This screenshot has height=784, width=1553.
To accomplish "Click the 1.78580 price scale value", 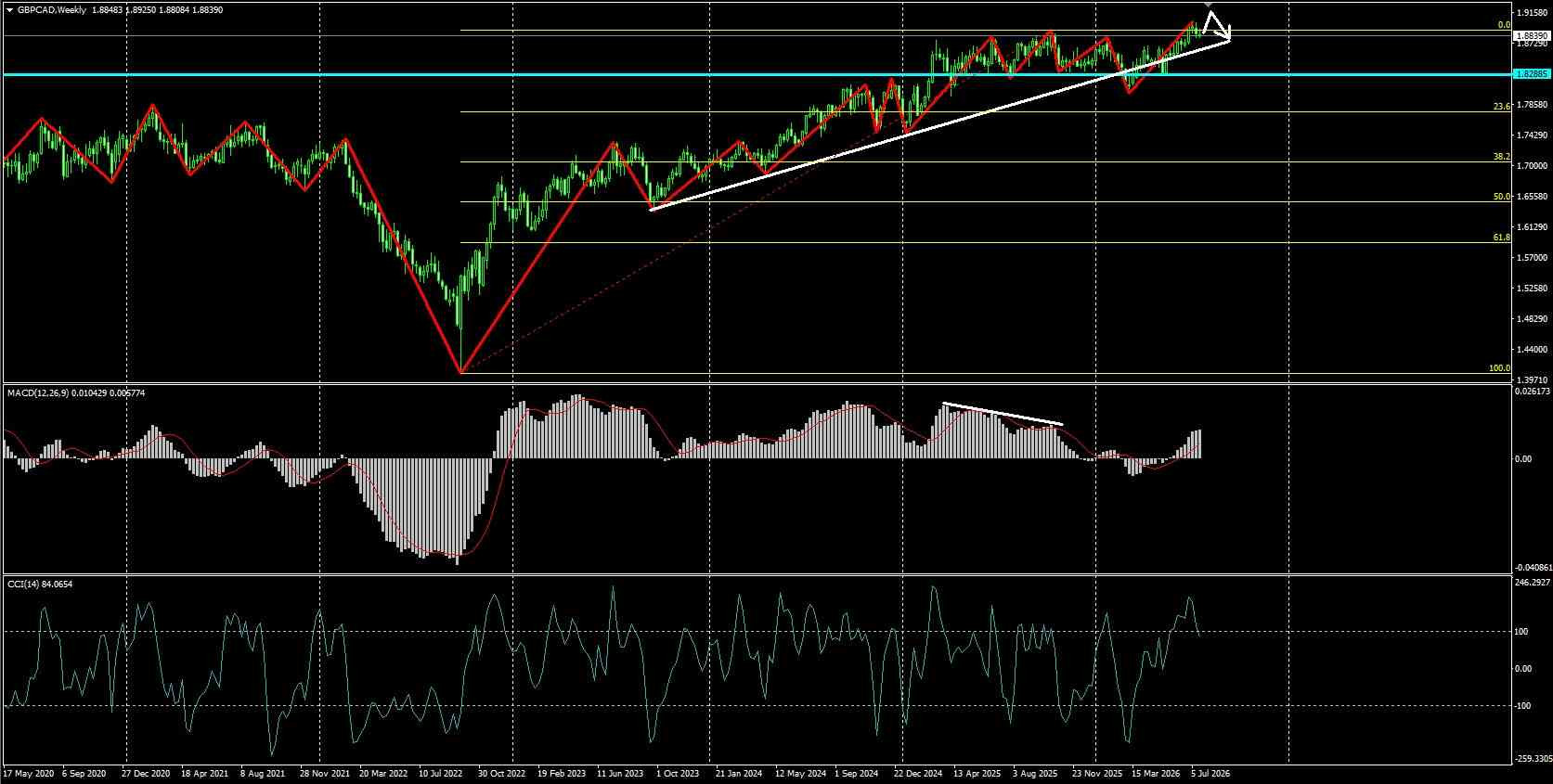I will point(1532,105).
